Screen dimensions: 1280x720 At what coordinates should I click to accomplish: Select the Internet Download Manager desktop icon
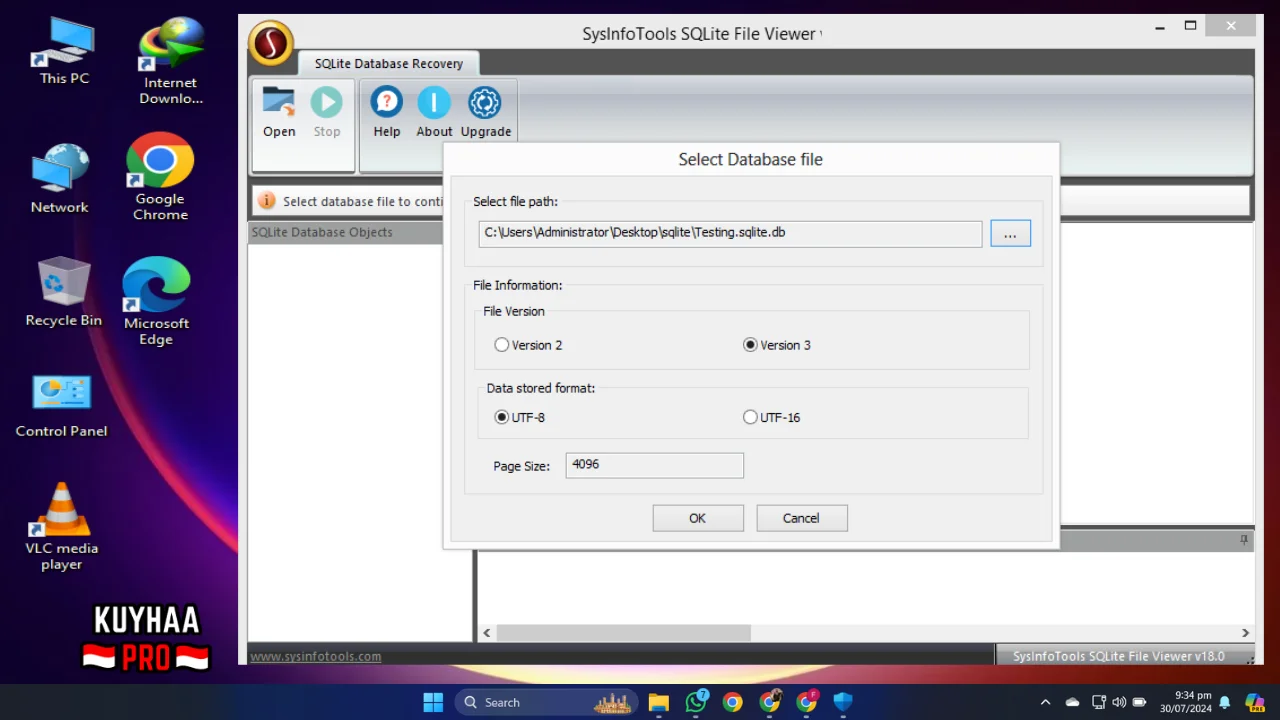(170, 62)
